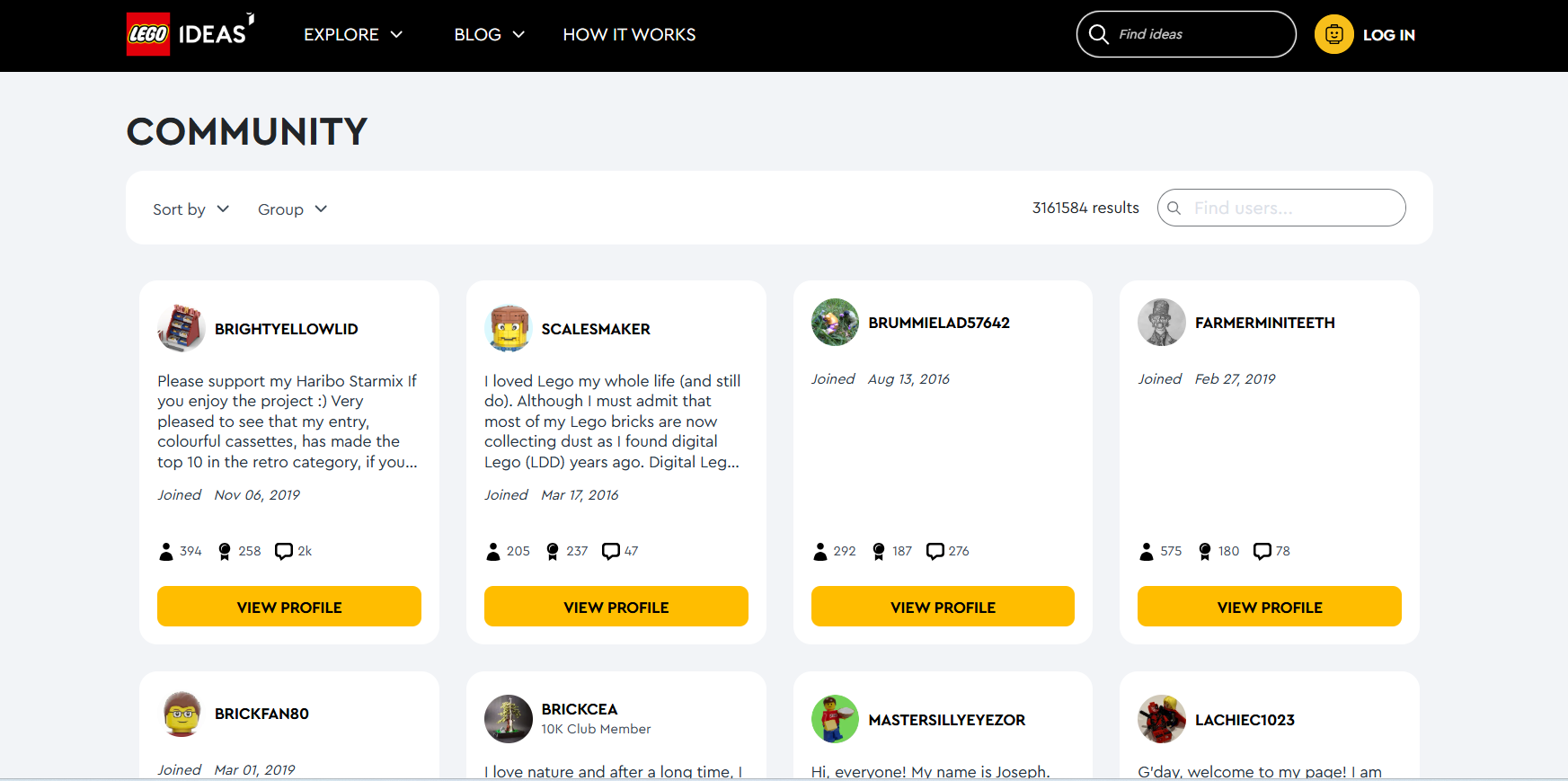Click the 'Mar 17, 2016' join date
1568x781 pixels.
pyautogui.click(x=580, y=495)
